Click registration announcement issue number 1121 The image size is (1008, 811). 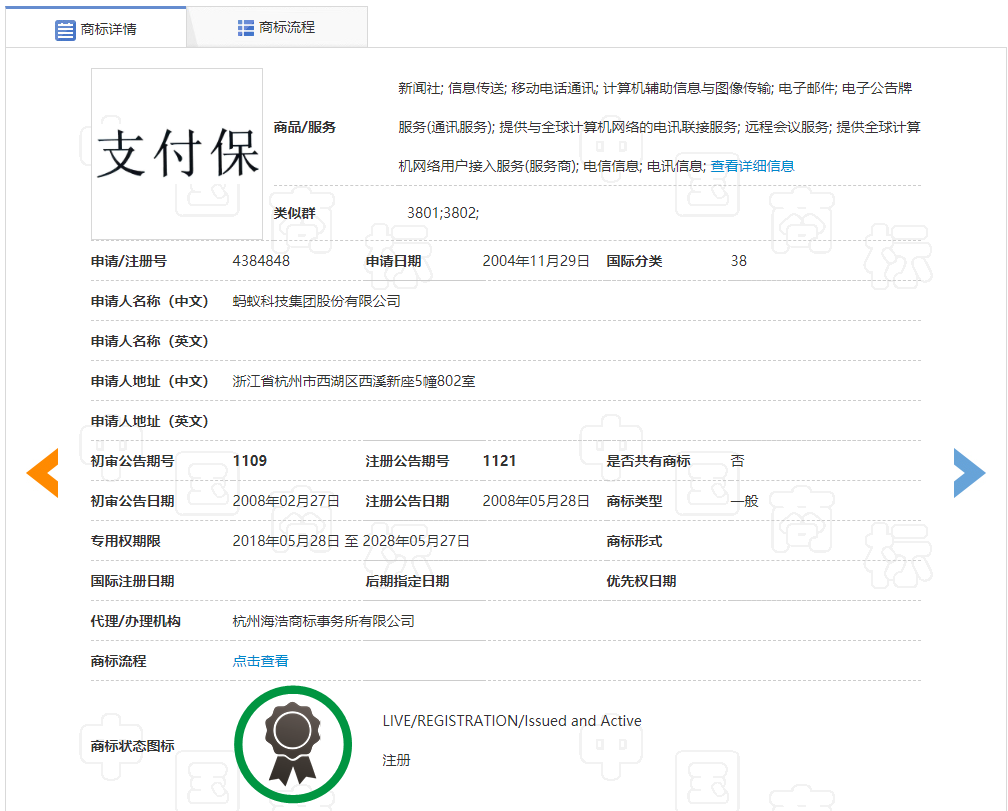click(499, 461)
